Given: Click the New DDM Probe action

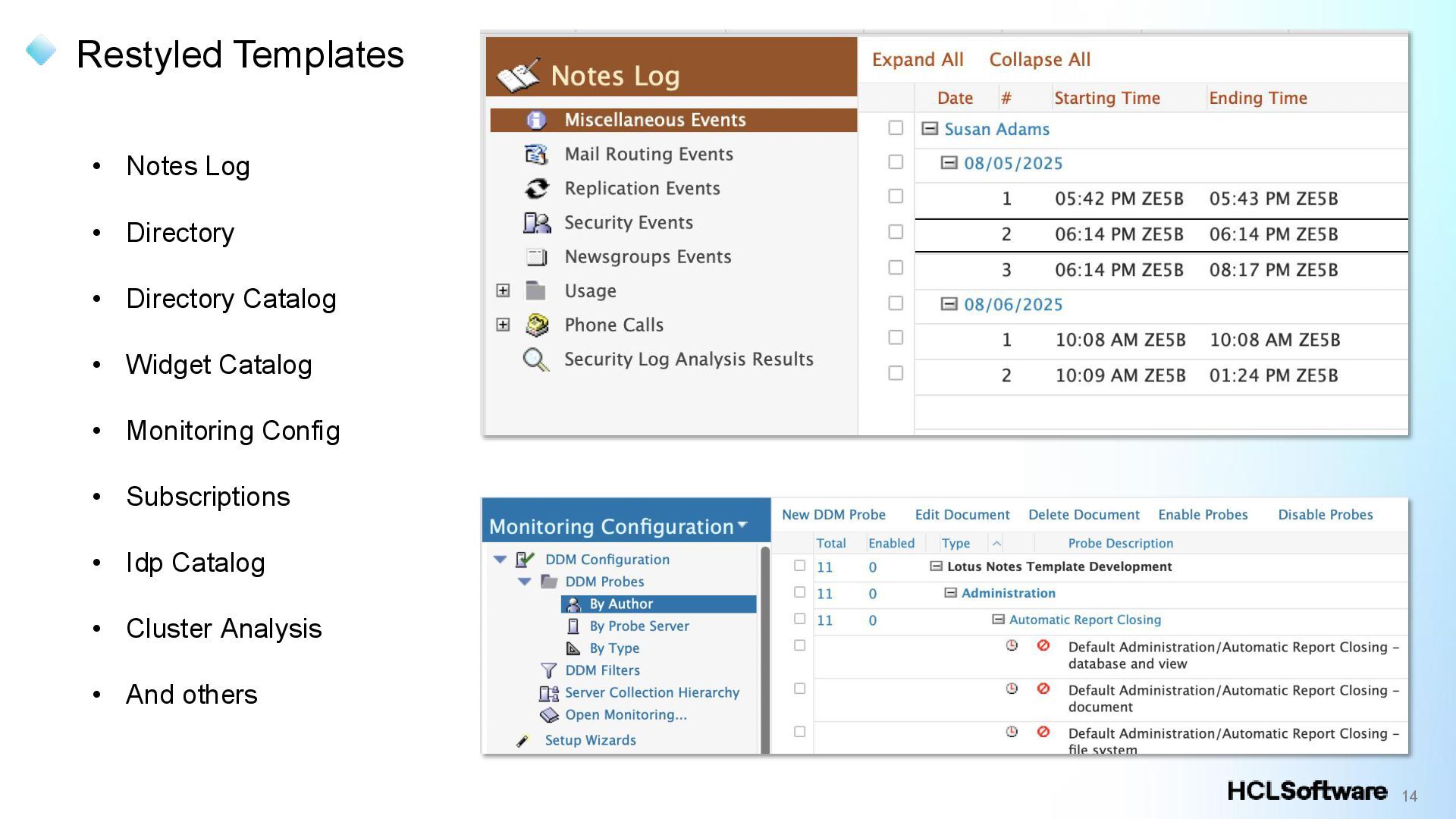Looking at the screenshot, I should click(833, 515).
